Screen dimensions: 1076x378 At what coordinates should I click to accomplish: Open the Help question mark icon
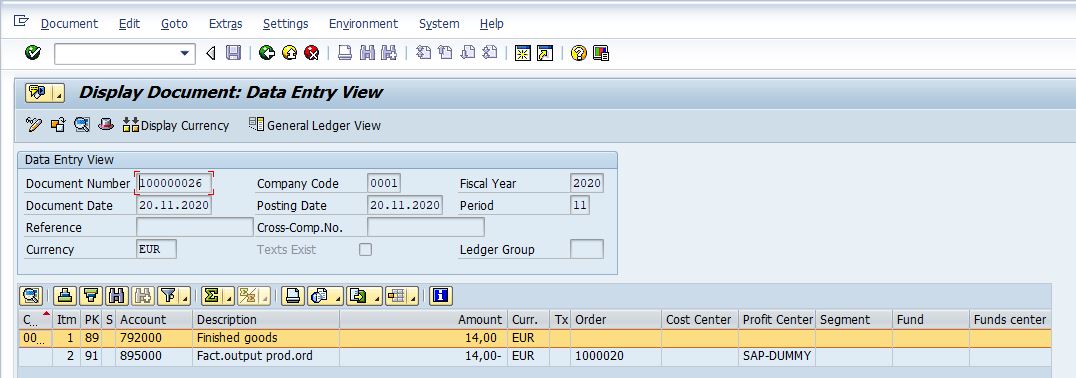point(578,53)
